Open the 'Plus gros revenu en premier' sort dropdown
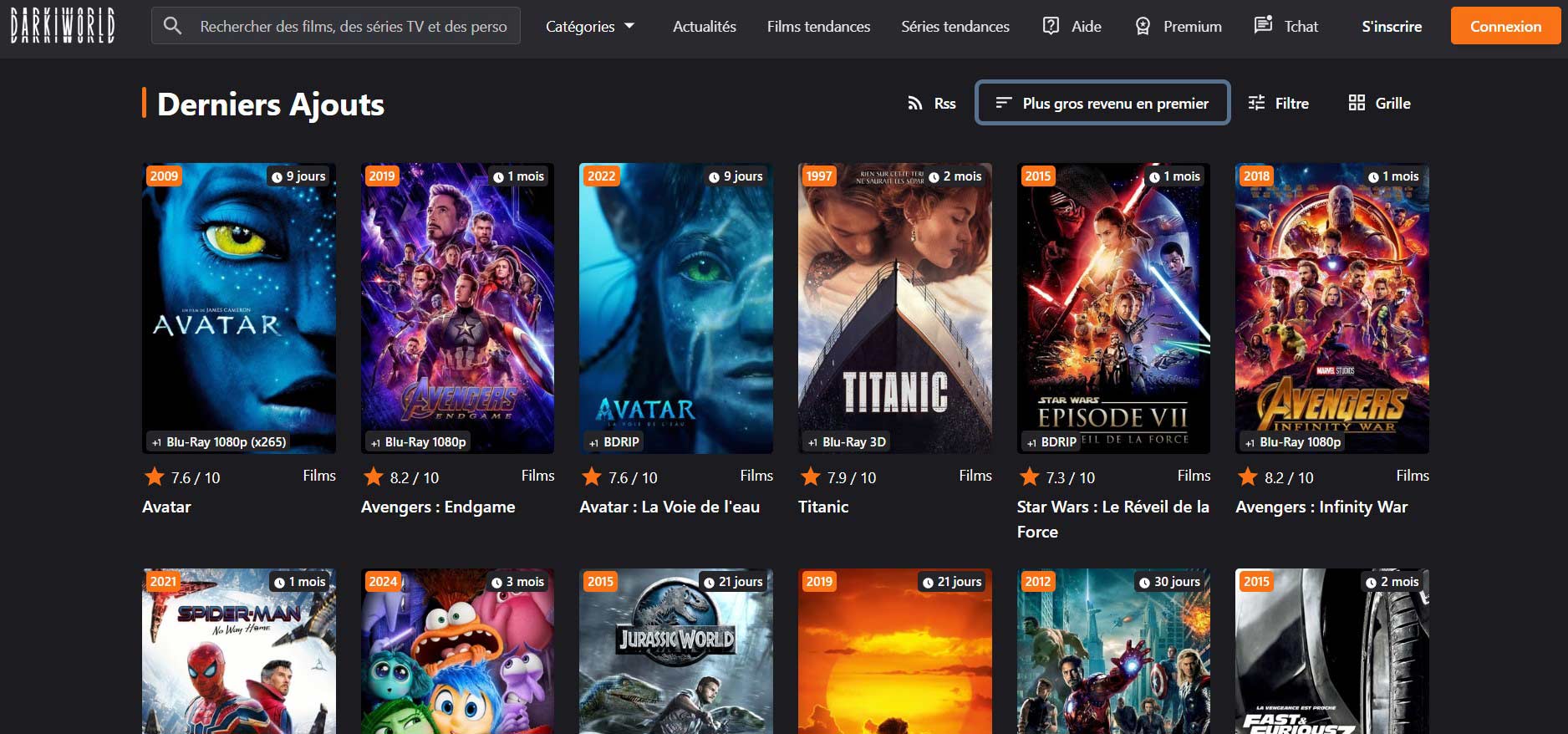This screenshot has width=1568, height=734. 1102,103
